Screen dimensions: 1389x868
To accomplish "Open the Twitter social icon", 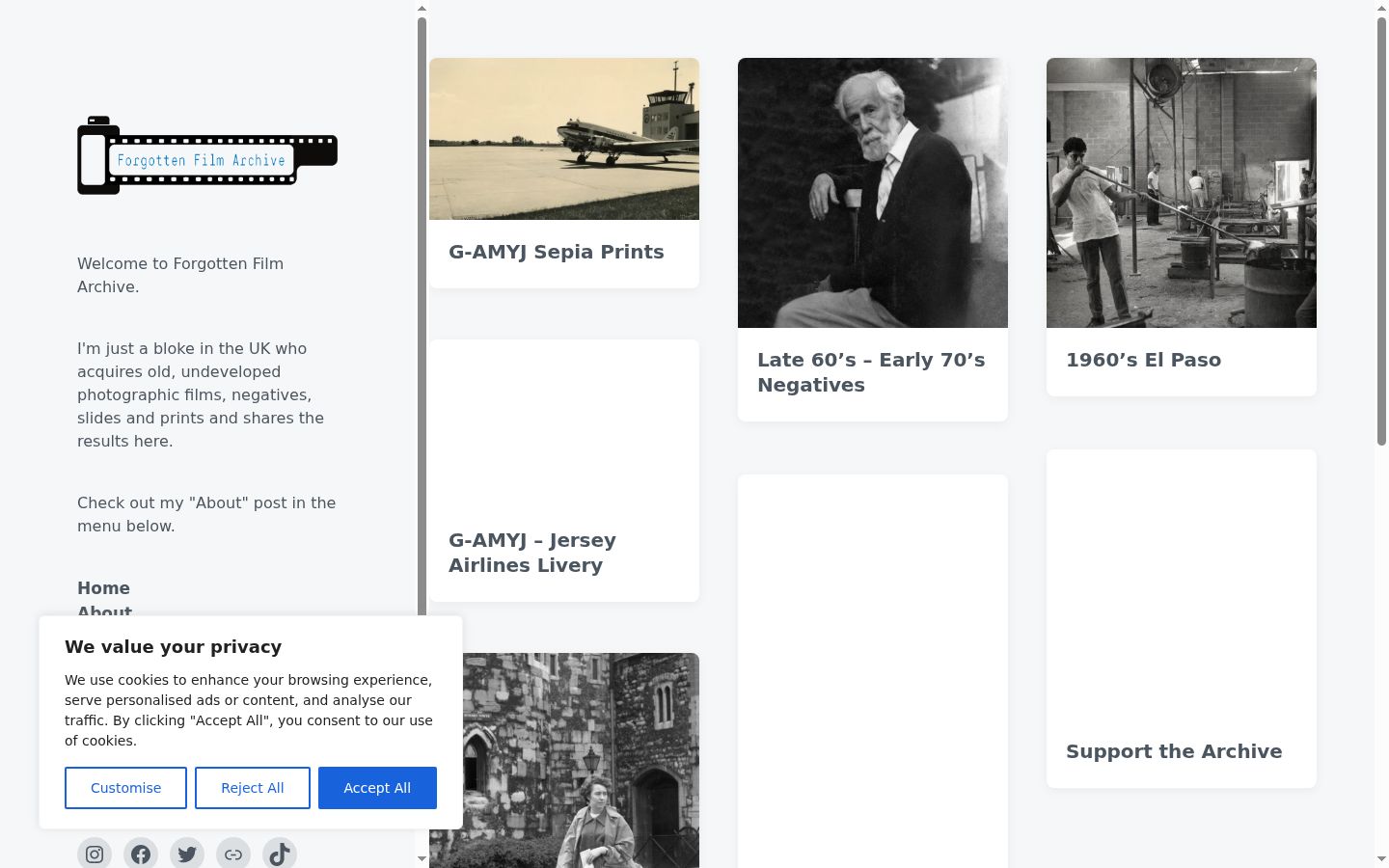I will tap(187, 854).
